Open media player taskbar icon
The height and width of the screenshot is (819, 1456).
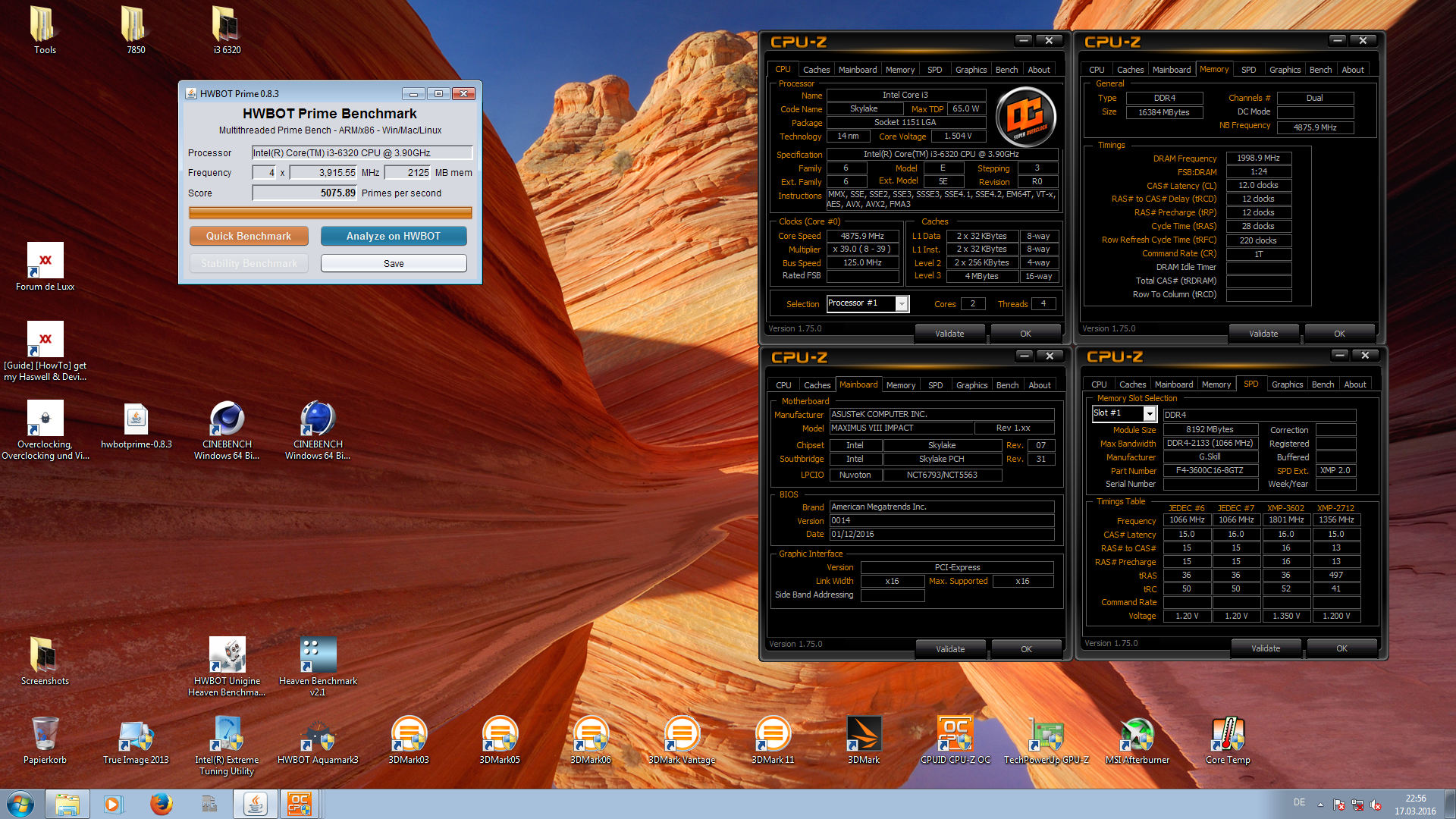tap(114, 804)
